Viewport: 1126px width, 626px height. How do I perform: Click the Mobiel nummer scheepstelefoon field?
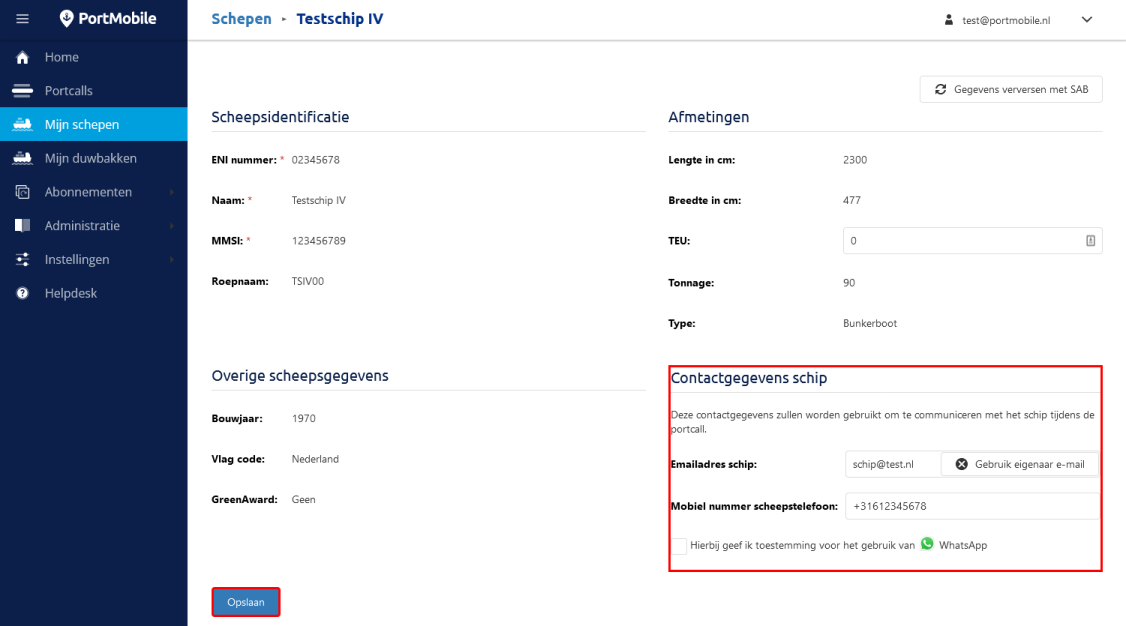click(x=972, y=506)
